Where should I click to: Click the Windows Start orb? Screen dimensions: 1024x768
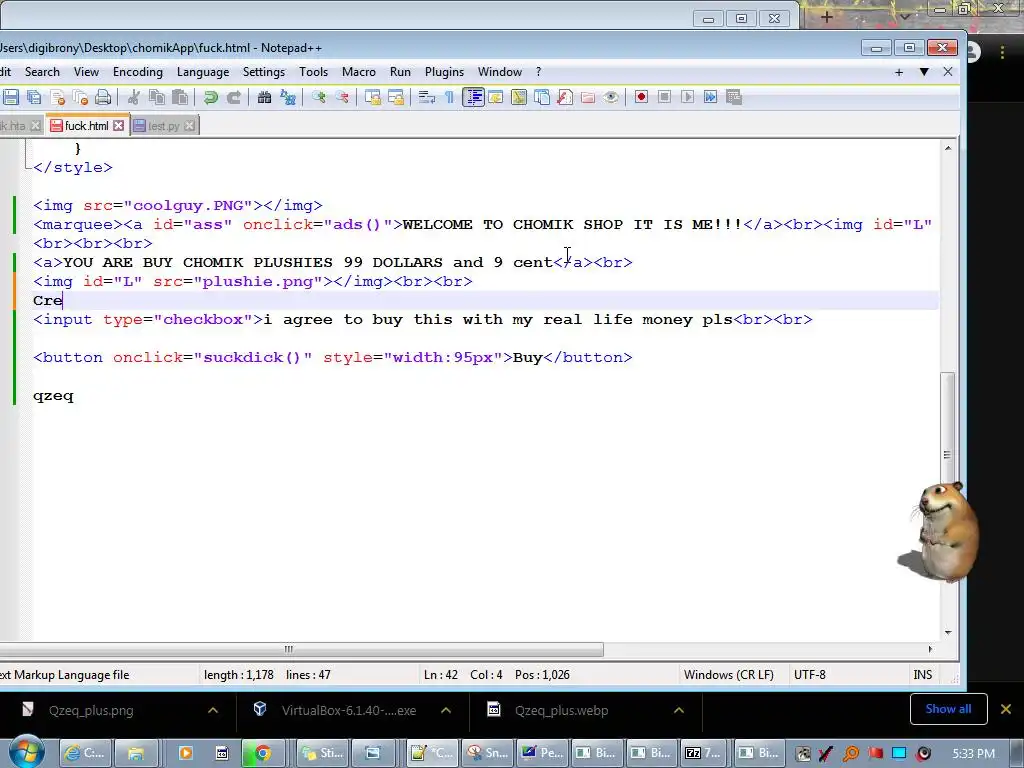pos(26,752)
